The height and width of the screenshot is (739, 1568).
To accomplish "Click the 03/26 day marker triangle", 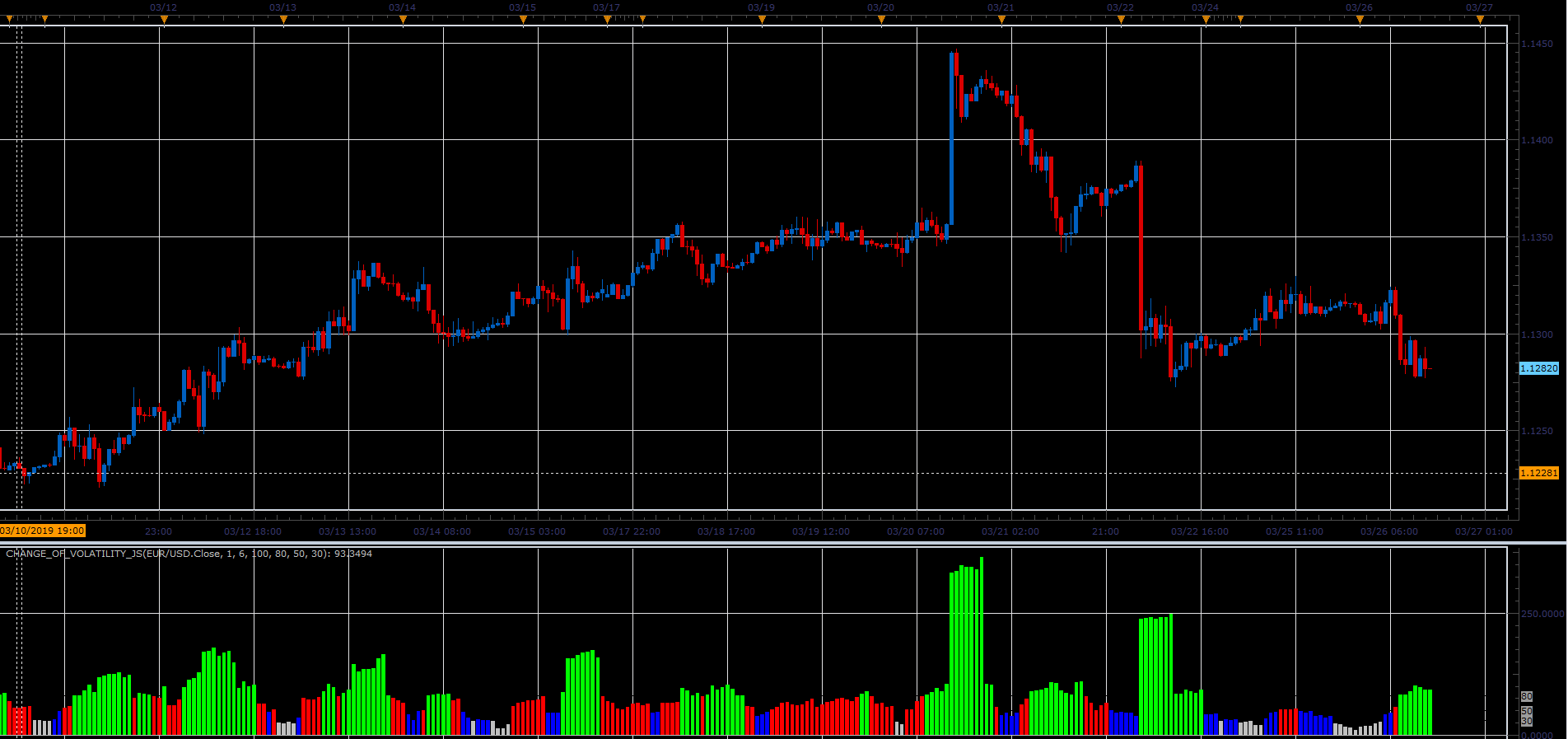I will [1360, 21].
